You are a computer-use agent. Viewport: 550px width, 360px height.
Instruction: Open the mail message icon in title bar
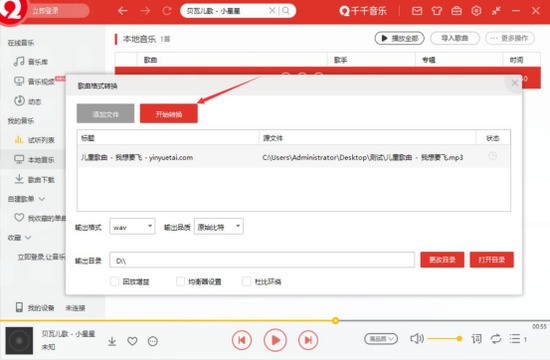(x=417, y=11)
